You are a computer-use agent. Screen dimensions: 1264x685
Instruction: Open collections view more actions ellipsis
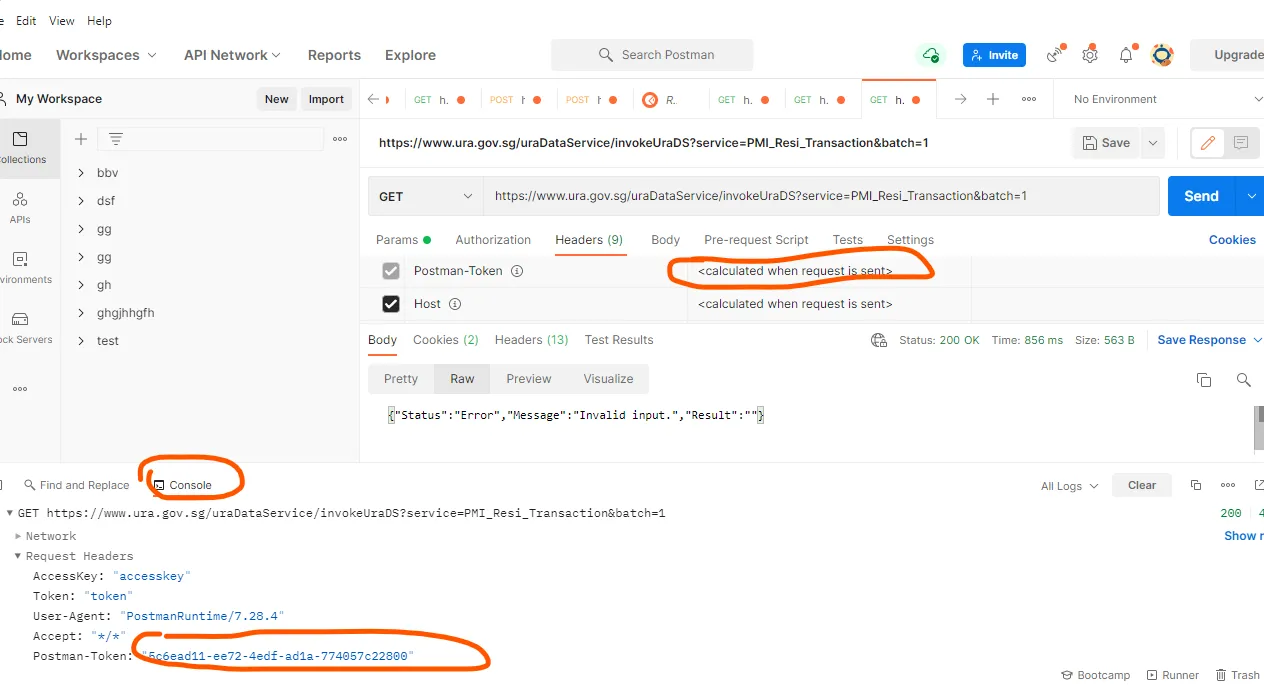340,139
